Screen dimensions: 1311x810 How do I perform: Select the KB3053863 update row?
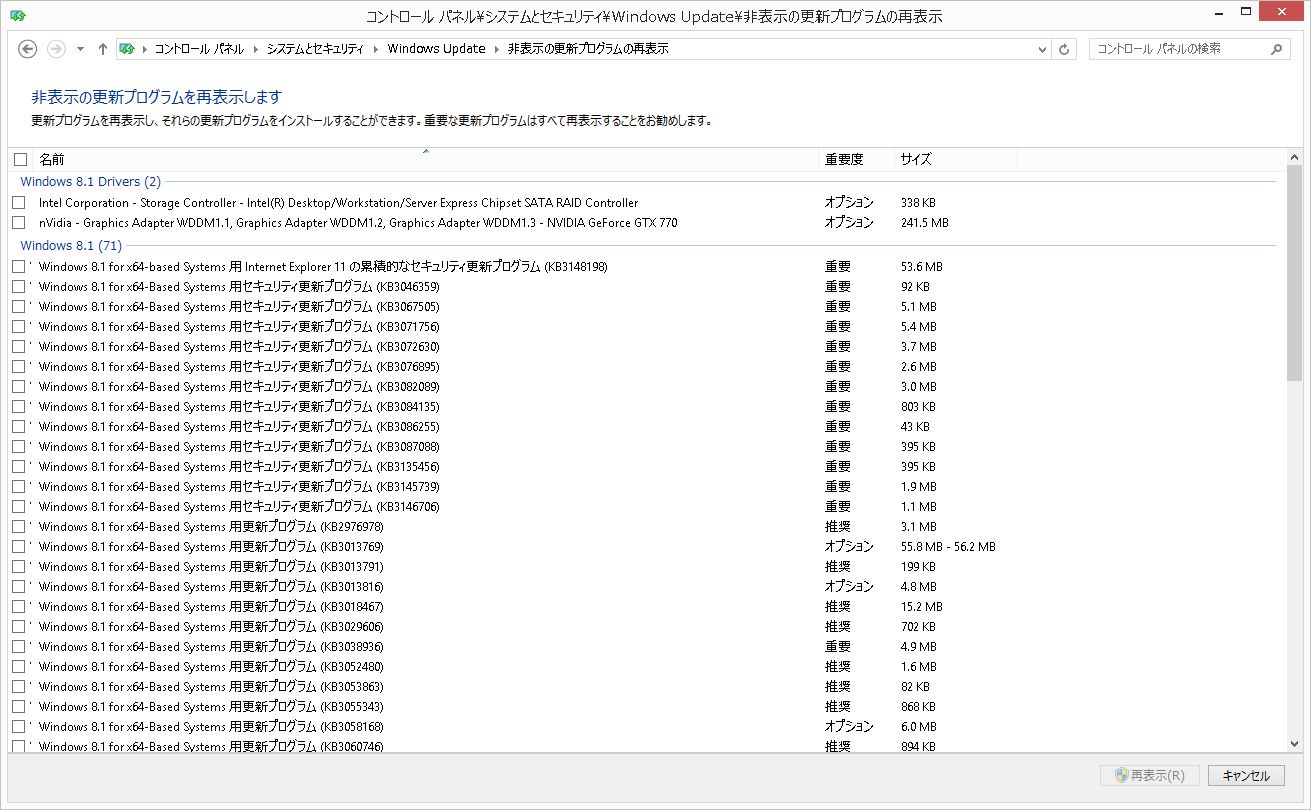click(x=644, y=687)
